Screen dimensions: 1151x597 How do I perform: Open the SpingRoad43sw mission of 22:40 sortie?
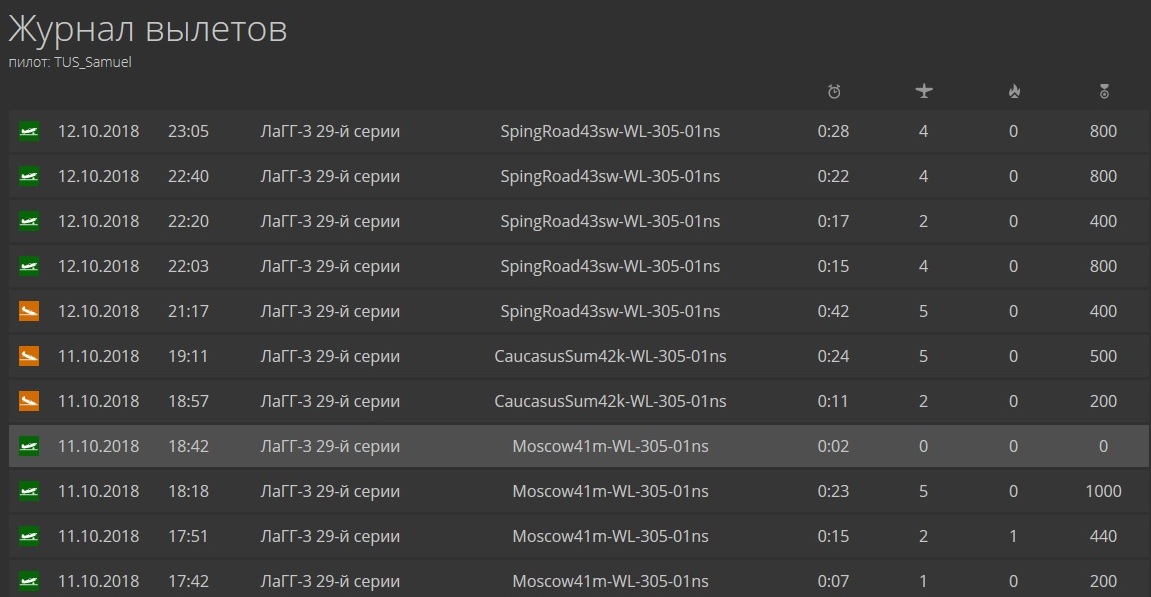610,176
